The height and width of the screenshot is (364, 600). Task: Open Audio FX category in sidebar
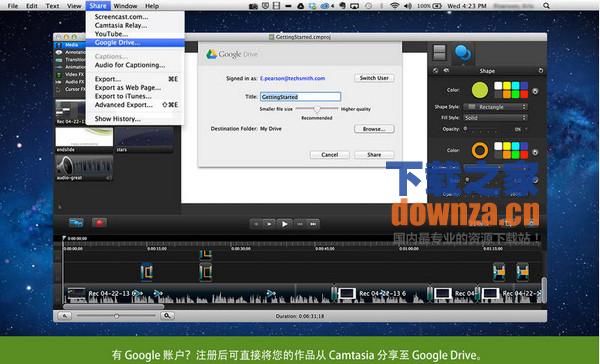click(70, 82)
